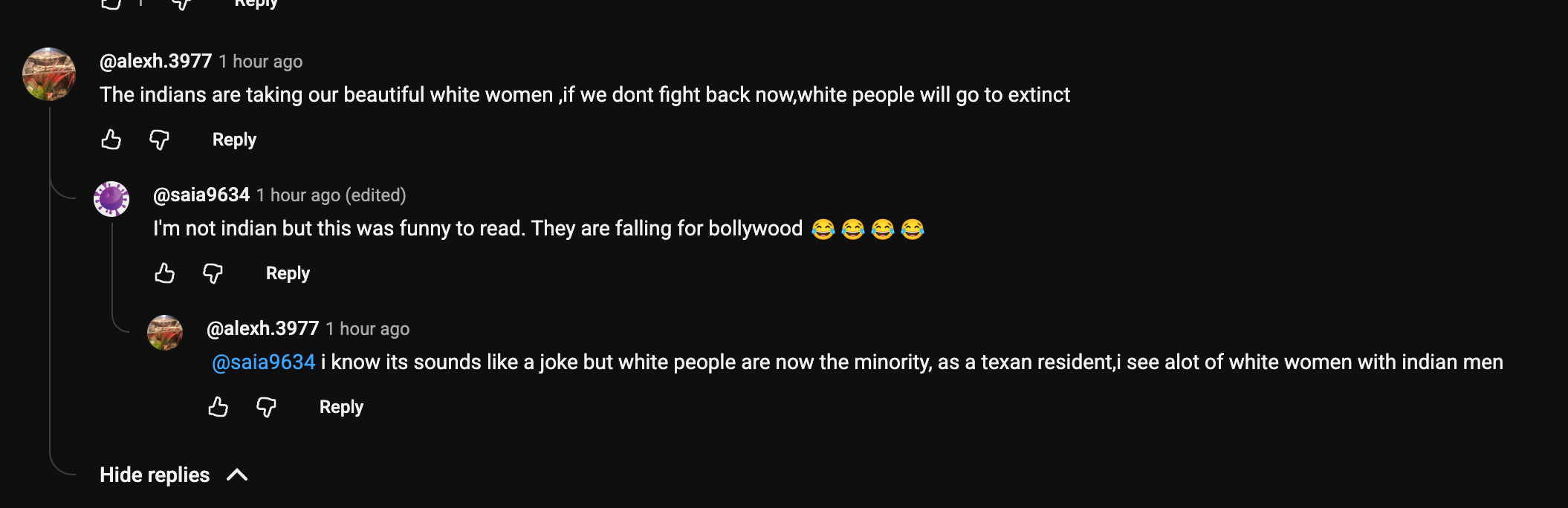Viewport: 1568px width, 508px height.
Task: Like the @saia9634 reply
Action: tap(165, 273)
